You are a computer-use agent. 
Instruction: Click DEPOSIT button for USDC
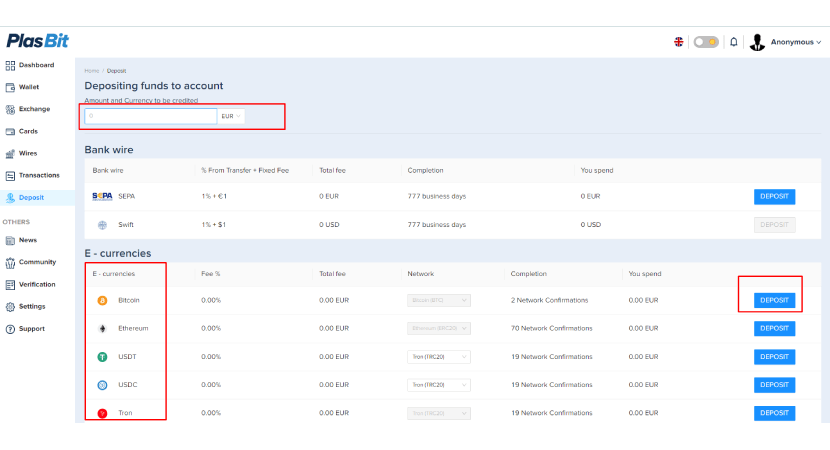click(x=774, y=385)
